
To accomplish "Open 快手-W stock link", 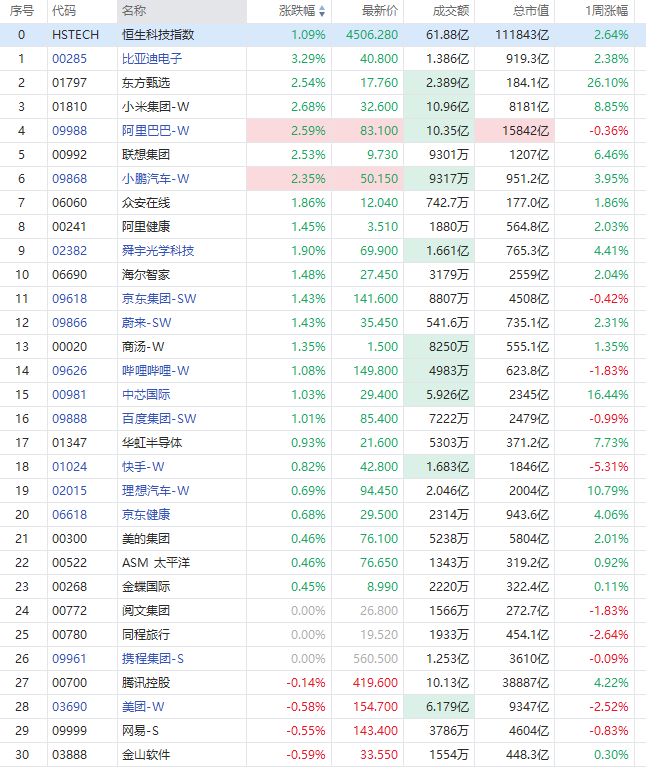I will point(143,467).
